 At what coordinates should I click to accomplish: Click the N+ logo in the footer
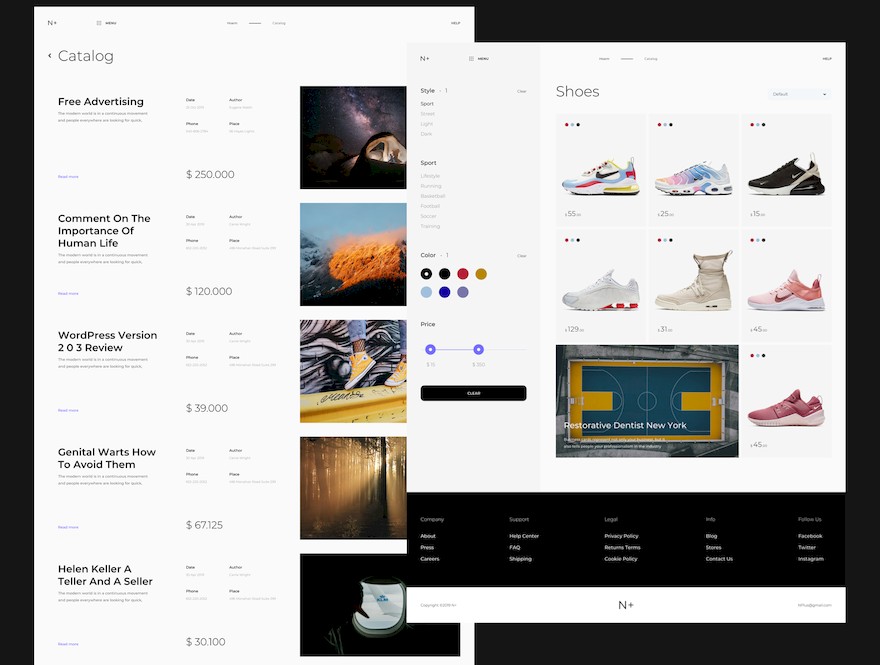(x=626, y=605)
